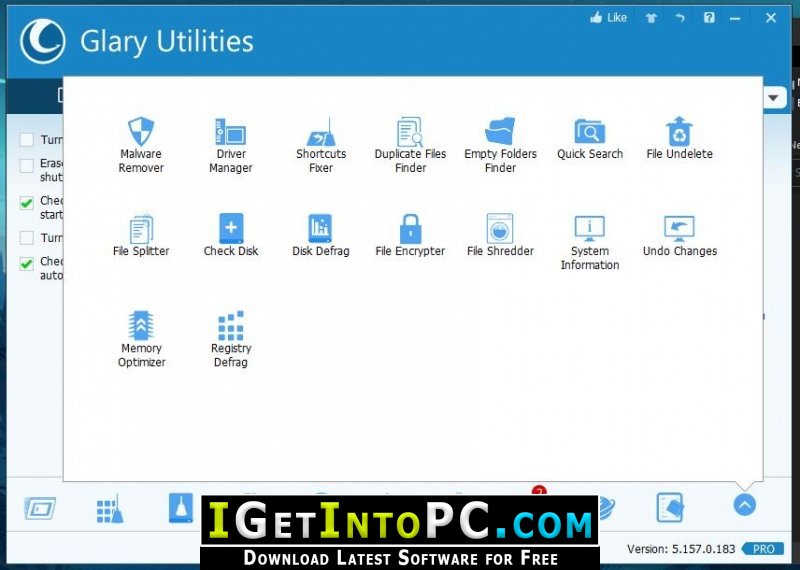The width and height of the screenshot is (800, 570).
Task: Open Empty Folders Finder
Action: (501, 145)
